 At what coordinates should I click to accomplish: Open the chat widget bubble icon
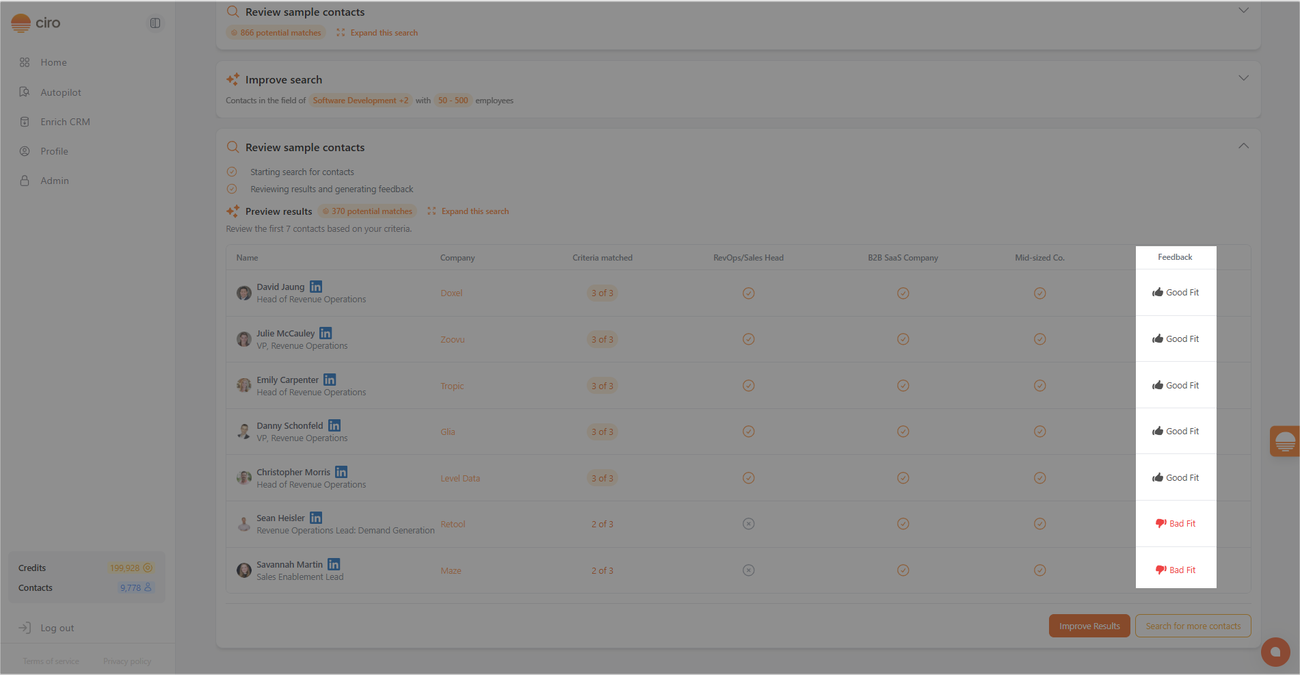1275,652
